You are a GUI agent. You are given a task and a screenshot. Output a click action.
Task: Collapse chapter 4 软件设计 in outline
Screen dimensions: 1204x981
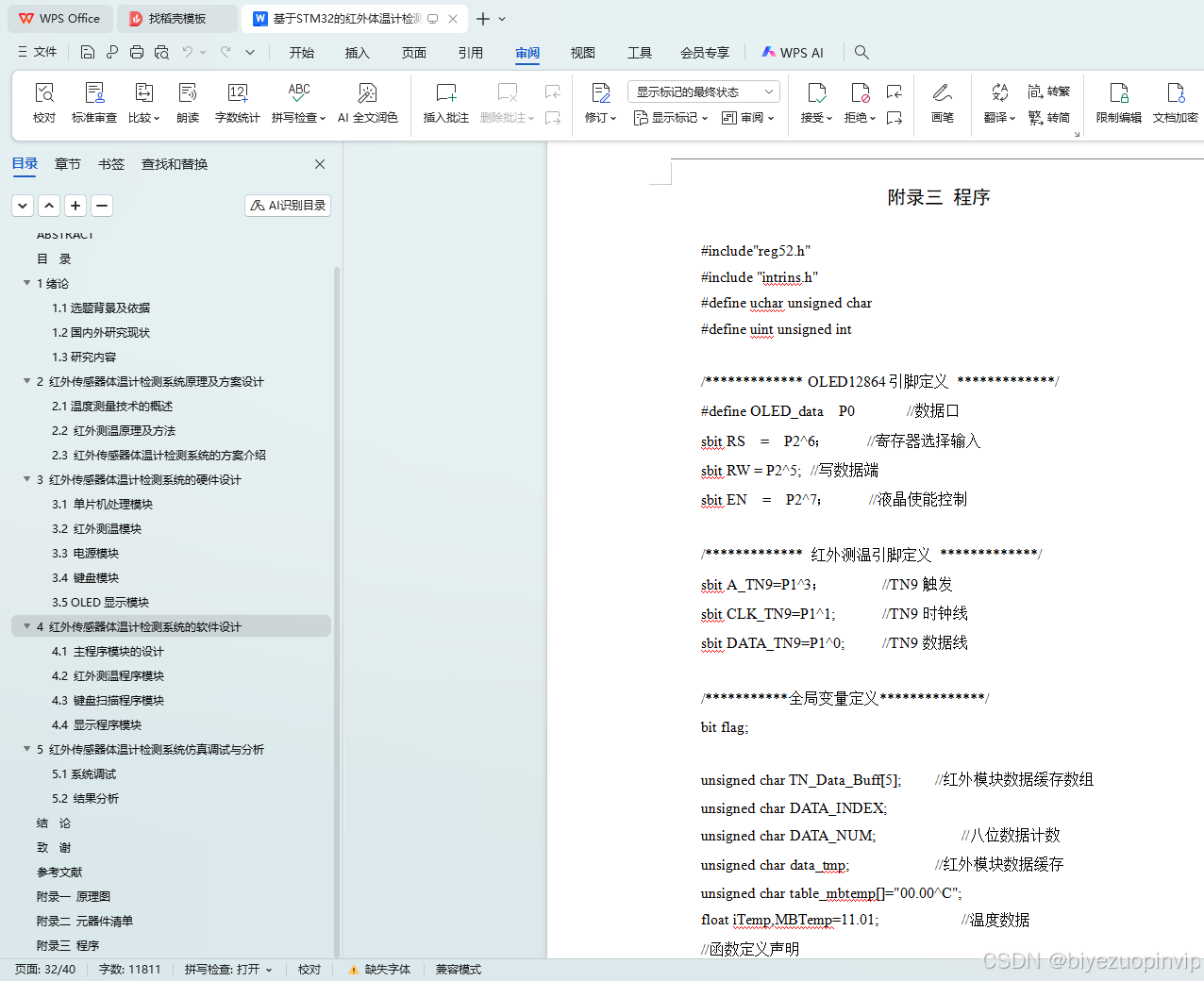(x=26, y=625)
